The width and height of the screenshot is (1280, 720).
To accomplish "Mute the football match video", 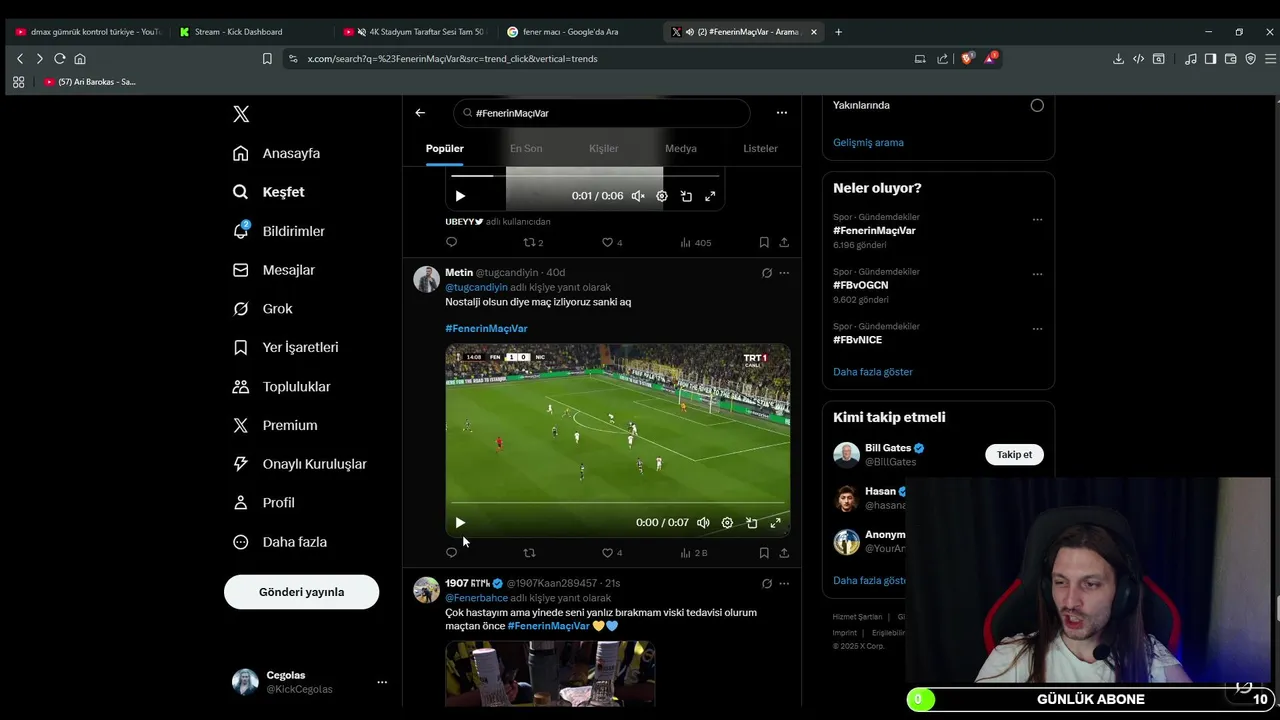I will [x=703, y=523].
